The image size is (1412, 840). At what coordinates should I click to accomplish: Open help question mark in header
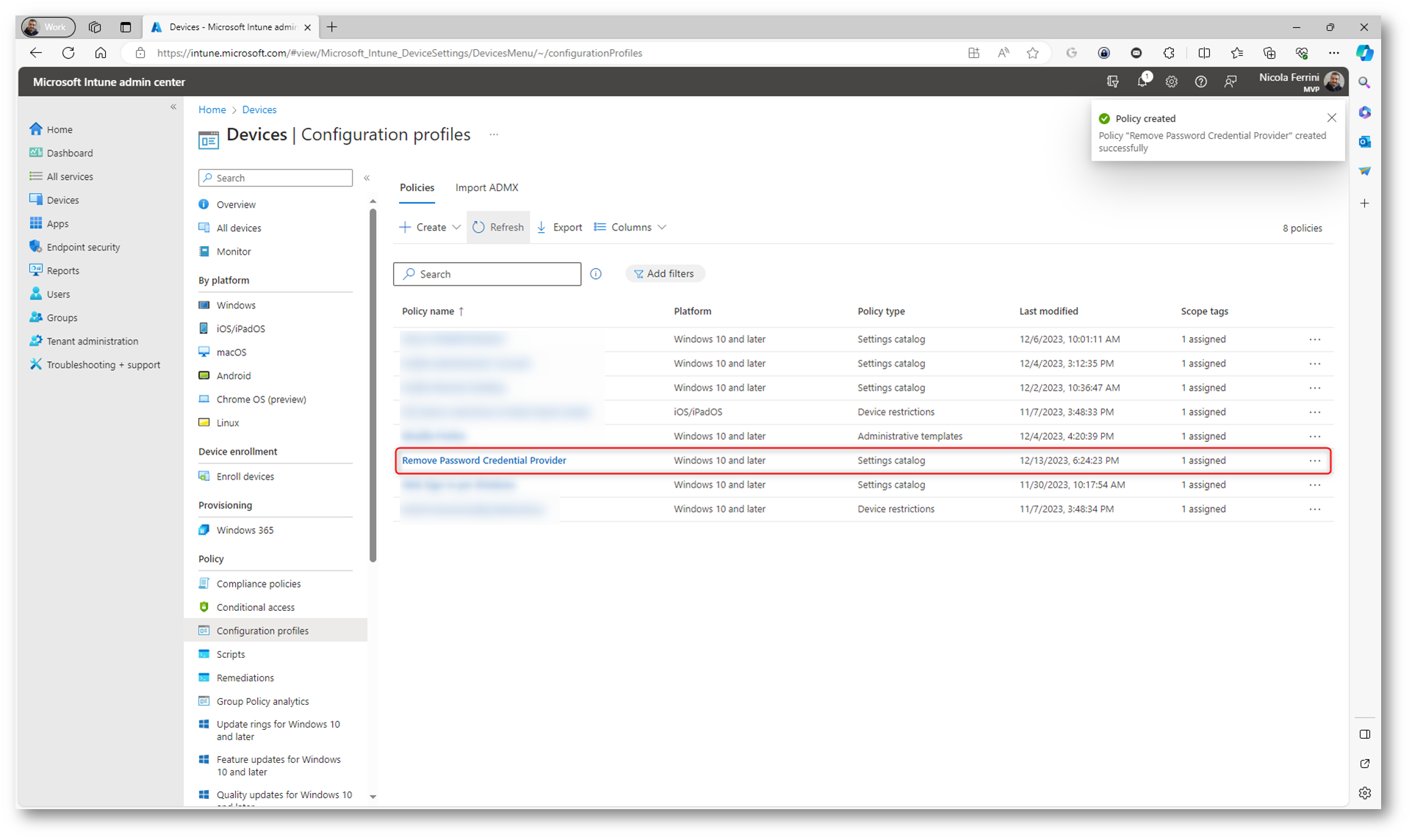pyautogui.click(x=1201, y=82)
